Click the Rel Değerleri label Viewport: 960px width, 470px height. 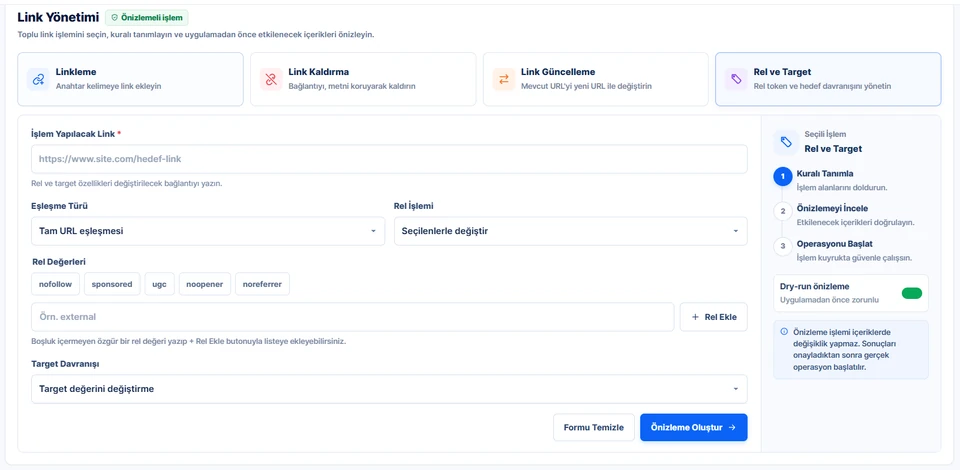(x=59, y=261)
